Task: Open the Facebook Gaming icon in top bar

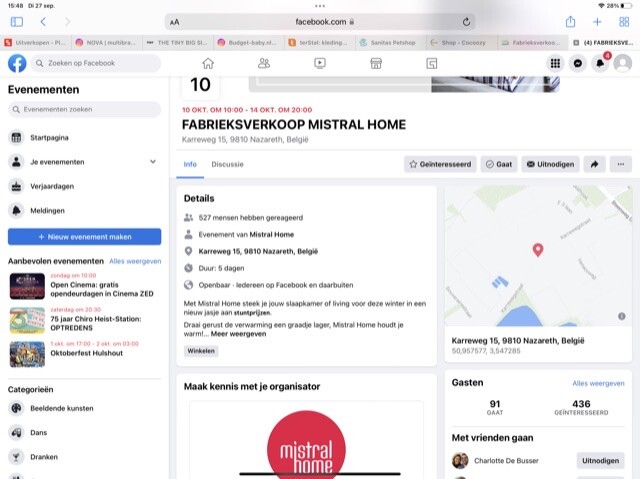Action: click(431, 63)
